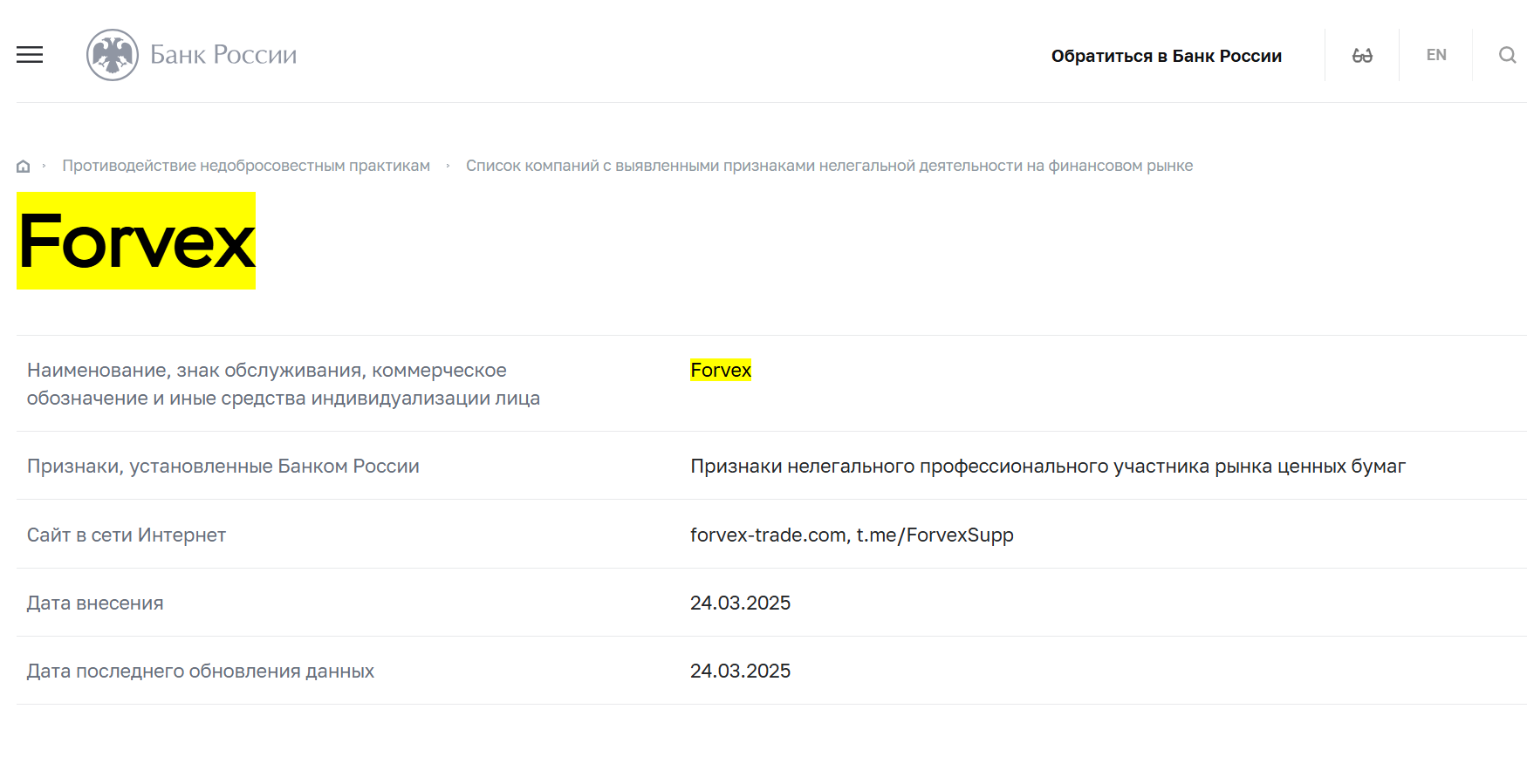Click the large highlighted Forvex heading
Screen dimensions: 1527x784
pos(137,242)
